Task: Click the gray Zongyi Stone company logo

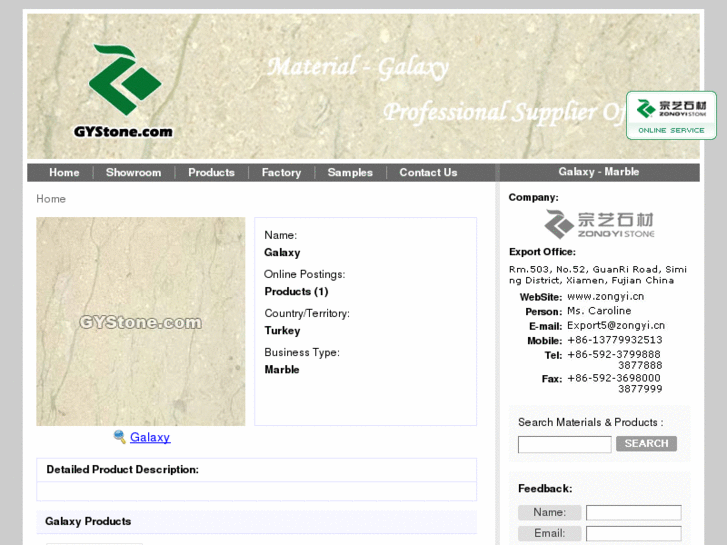Action: tap(599, 224)
